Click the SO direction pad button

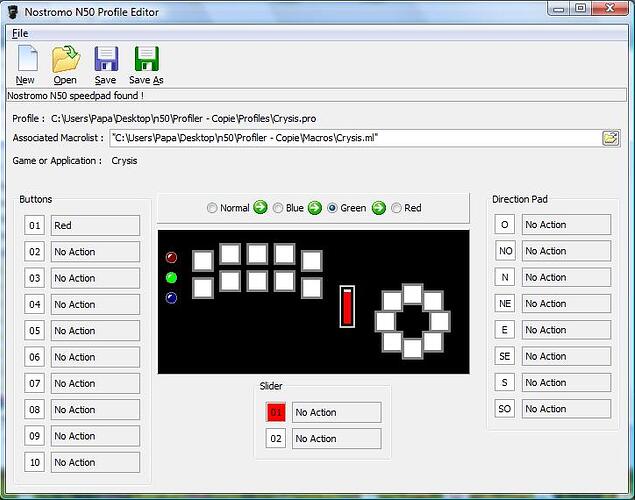(x=506, y=409)
